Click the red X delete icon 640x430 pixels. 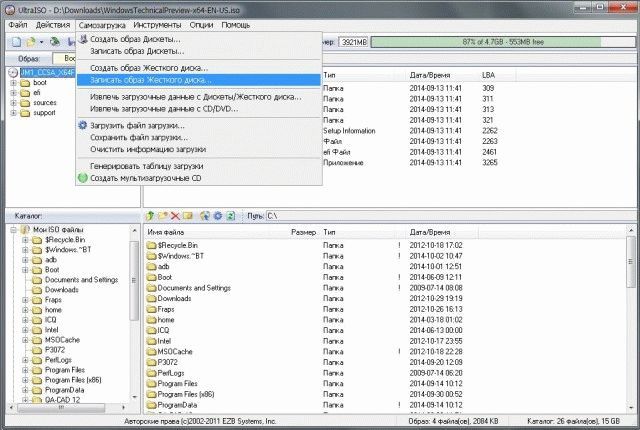click(x=175, y=216)
